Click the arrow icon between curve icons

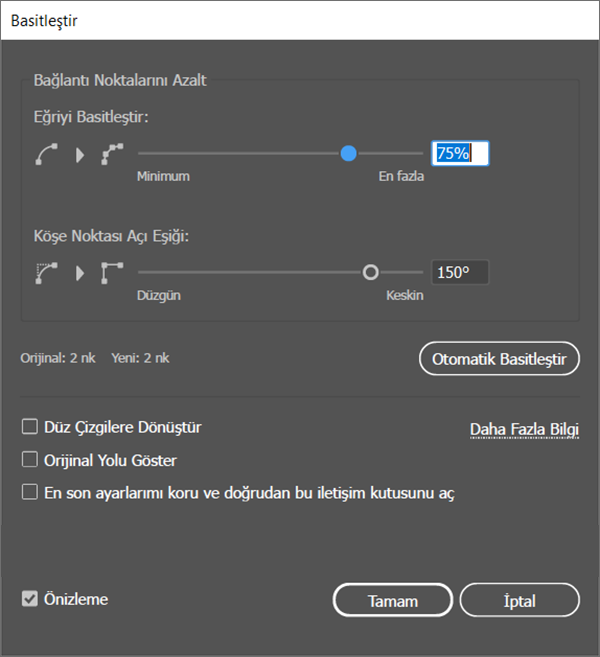coord(80,155)
